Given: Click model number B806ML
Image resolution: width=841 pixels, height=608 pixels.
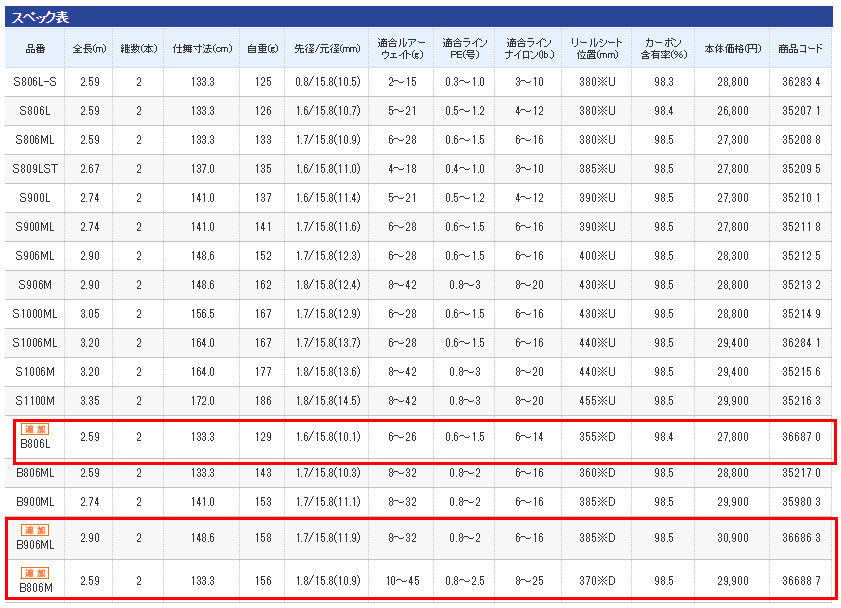Looking at the screenshot, I should [x=35, y=473].
